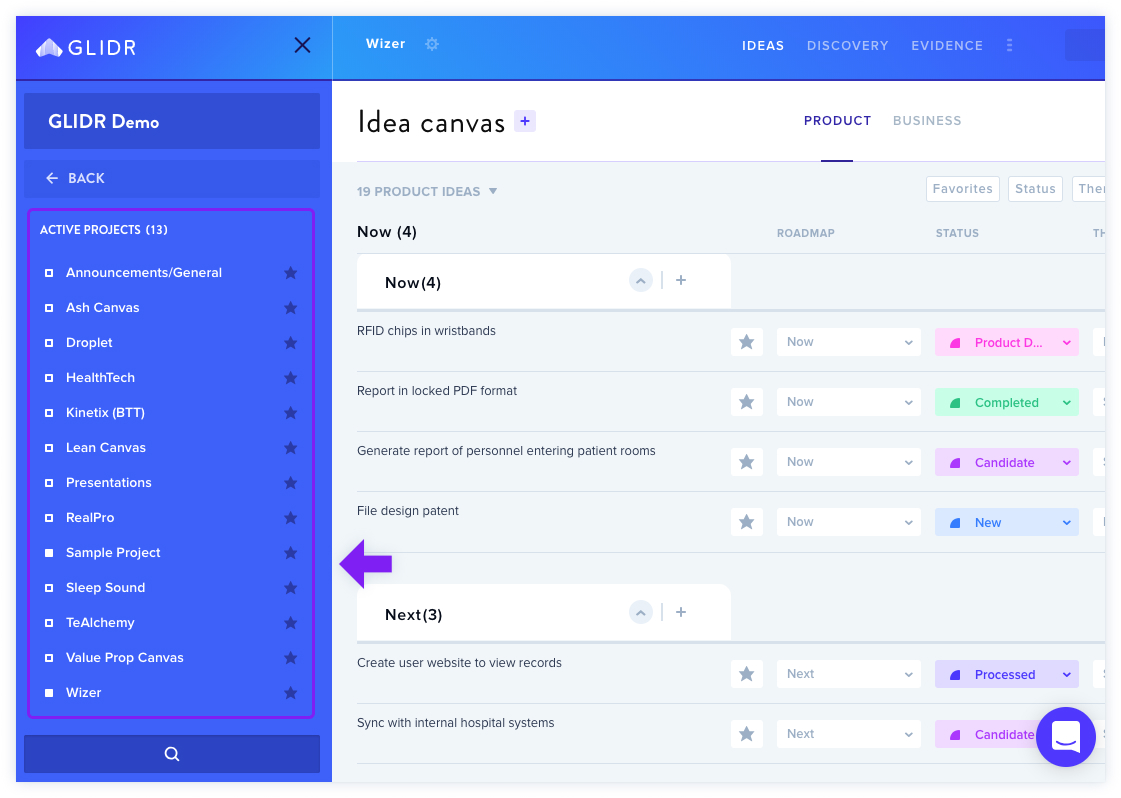Add an idea to the Next(3) group
This screenshot has width=1121, height=798.
coord(681,612)
